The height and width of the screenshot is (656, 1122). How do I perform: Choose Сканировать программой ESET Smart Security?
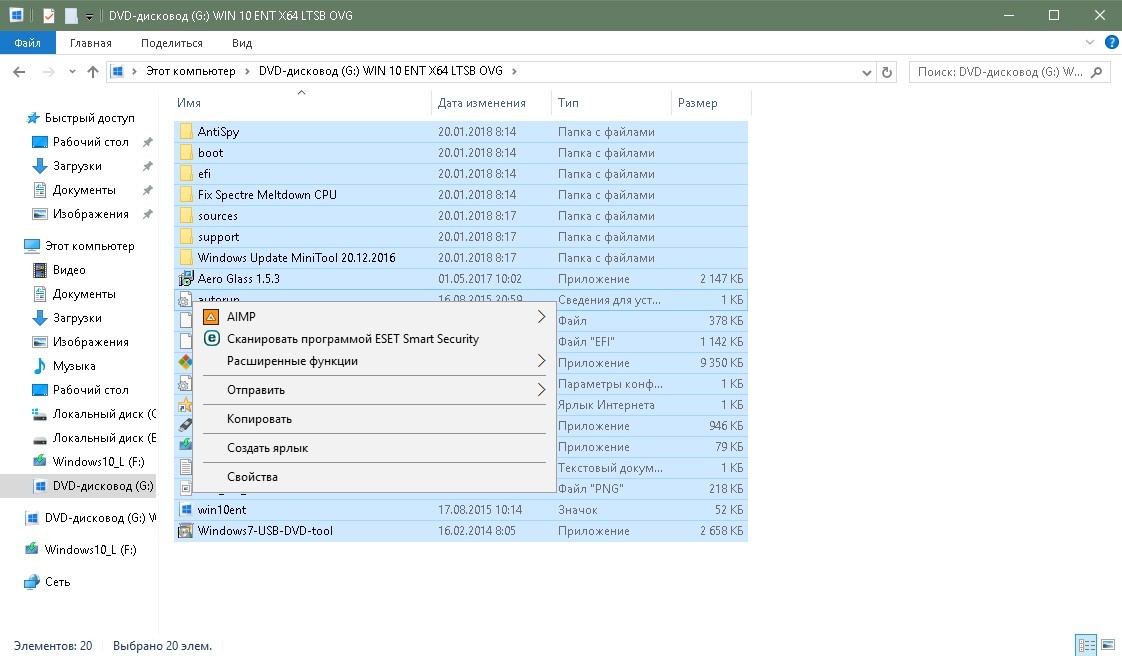(x=353, y=339)
